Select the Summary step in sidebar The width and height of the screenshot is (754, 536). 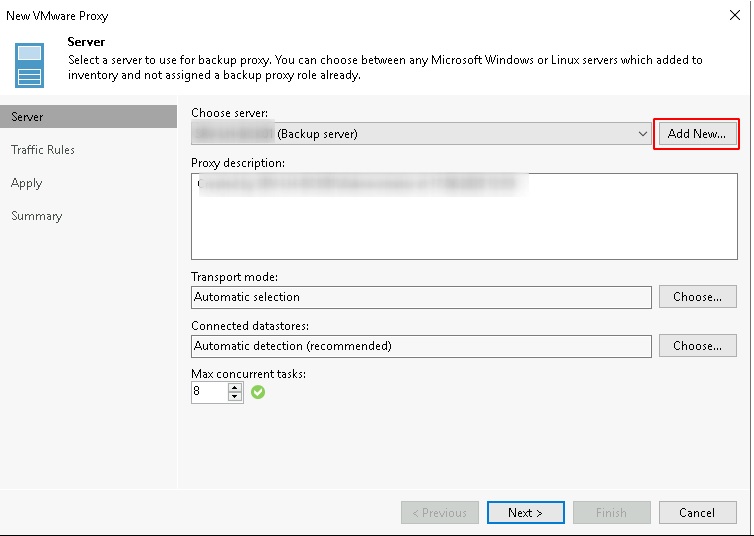tap(37, 216)
